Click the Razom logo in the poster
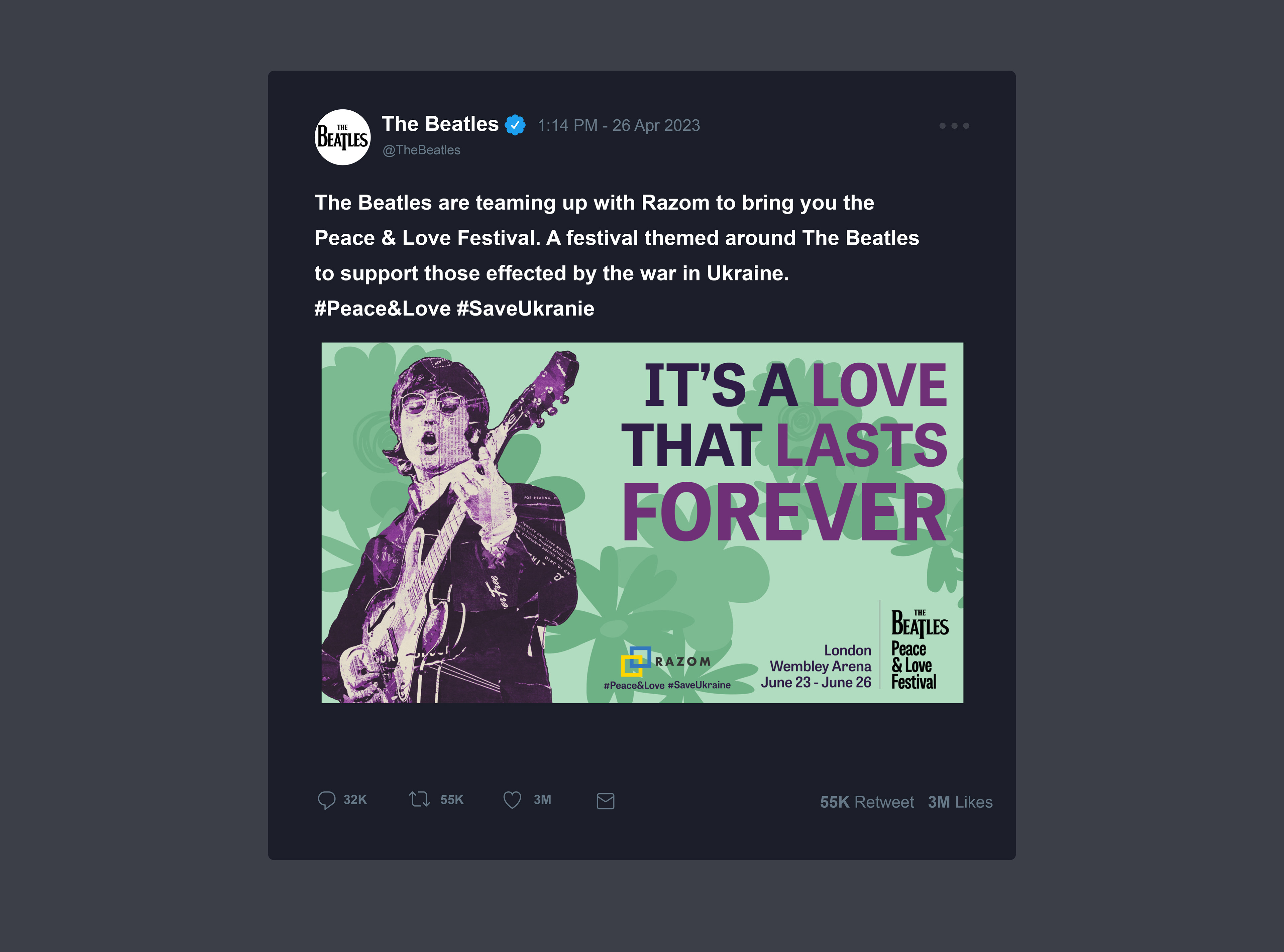Viewport: 1284px width, 952px height. point(666,662)
